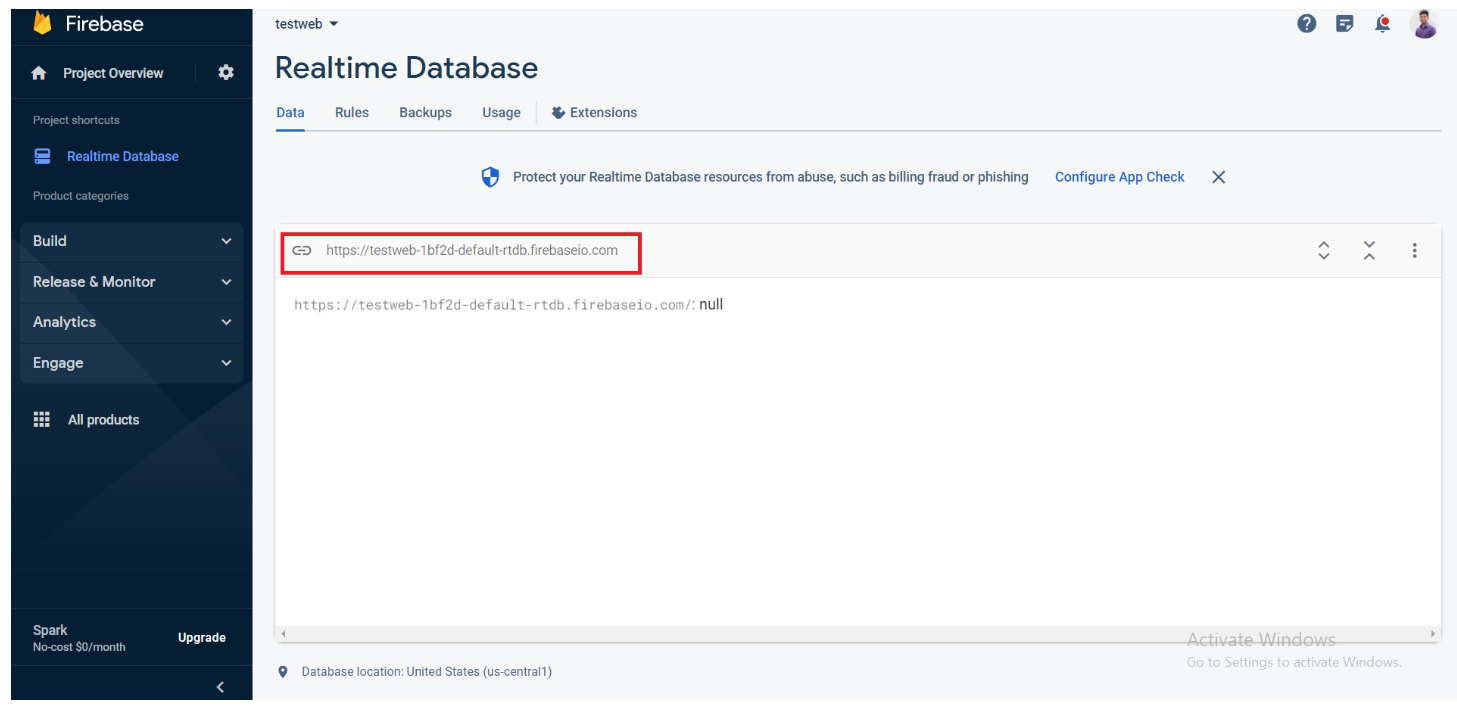Click the App Check shield icon
Viewport: 1457px width, 707px height.
coord(490,177)
